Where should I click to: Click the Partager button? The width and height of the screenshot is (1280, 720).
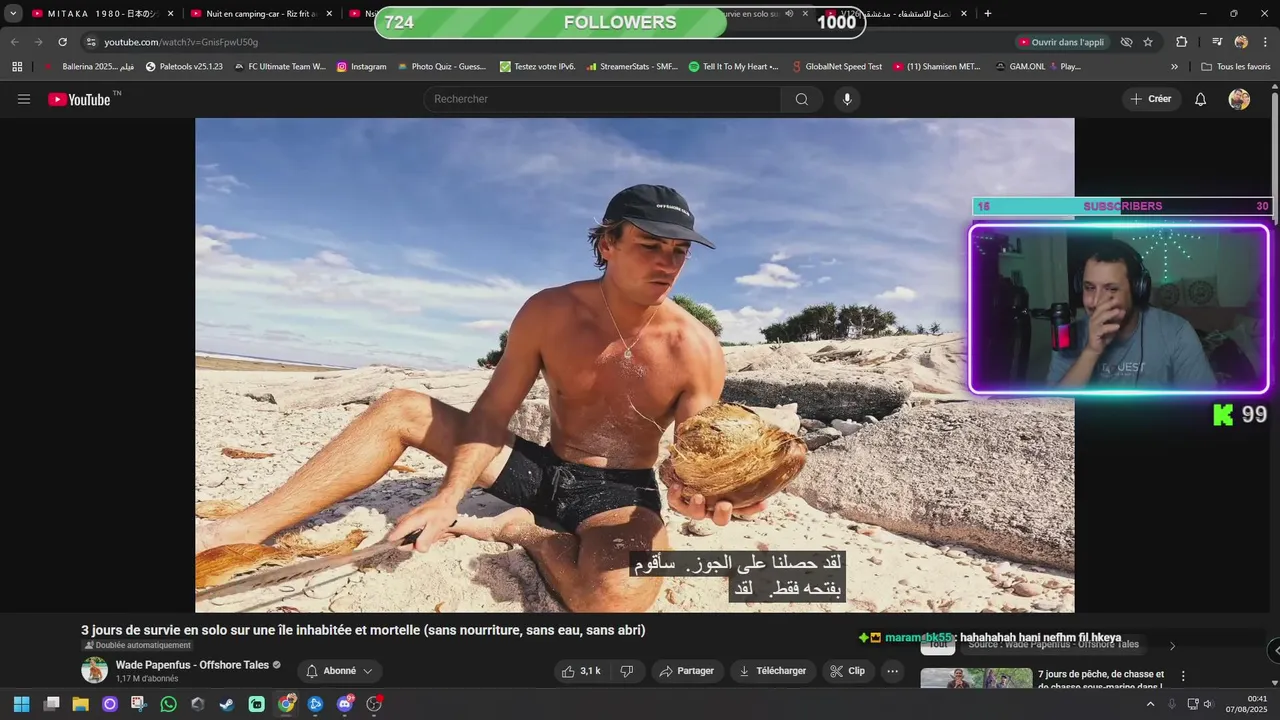point(686,671)
